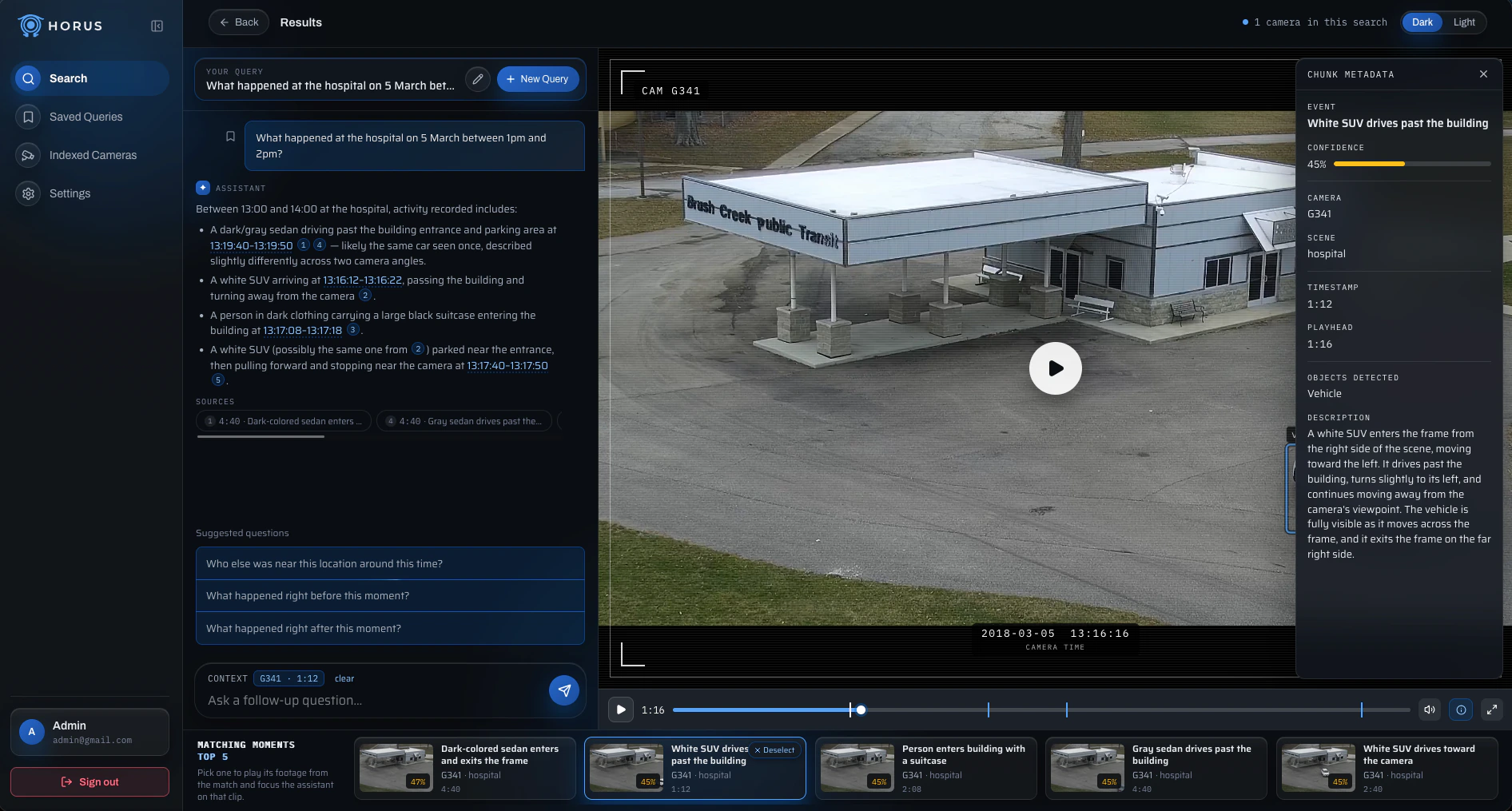
Task: Open timestamp link 13:16:12-13:16:22
Action: (362, 280)
